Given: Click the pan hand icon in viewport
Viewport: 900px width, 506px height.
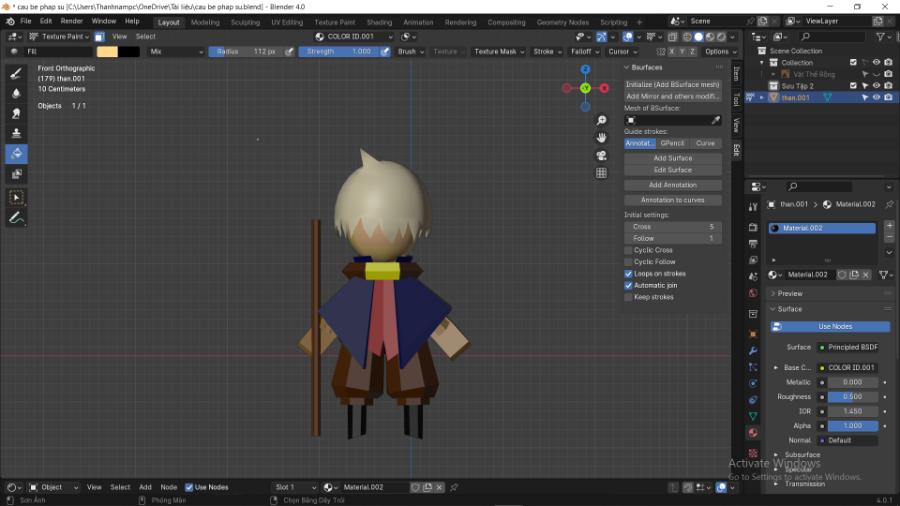Looking at the screenshot, I should pos(601,137).
